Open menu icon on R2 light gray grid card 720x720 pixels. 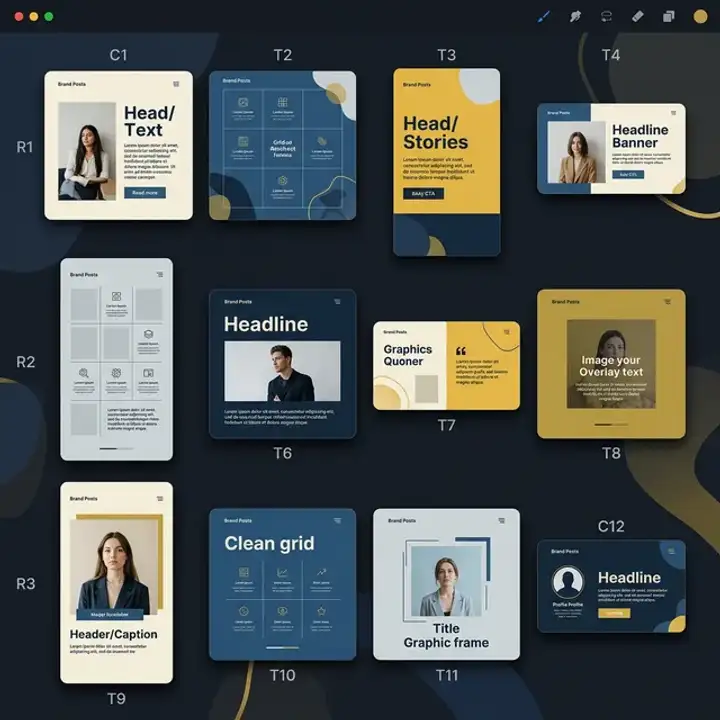(160, 274)
